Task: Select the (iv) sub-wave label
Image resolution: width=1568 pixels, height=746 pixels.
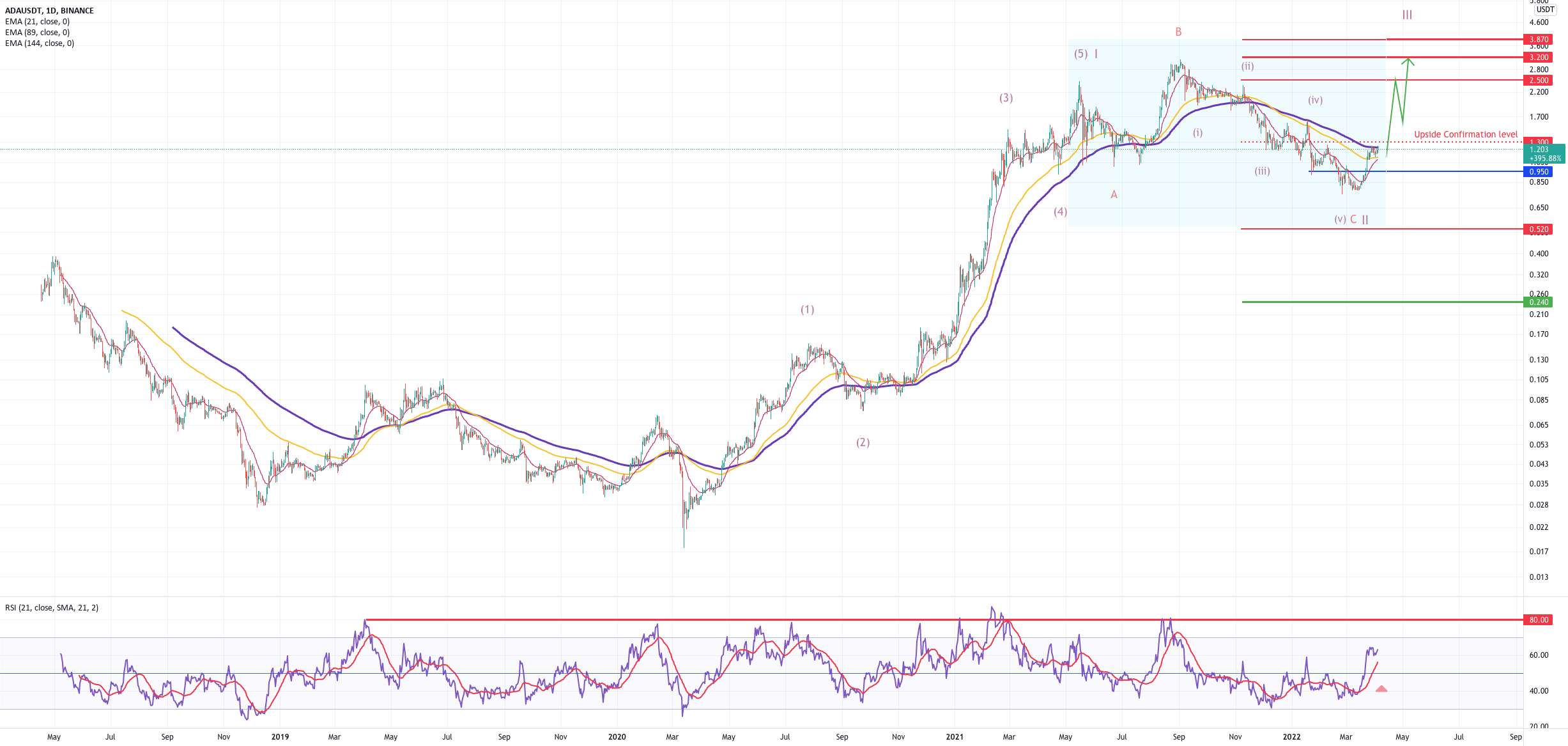Action: coord(1315,100)
